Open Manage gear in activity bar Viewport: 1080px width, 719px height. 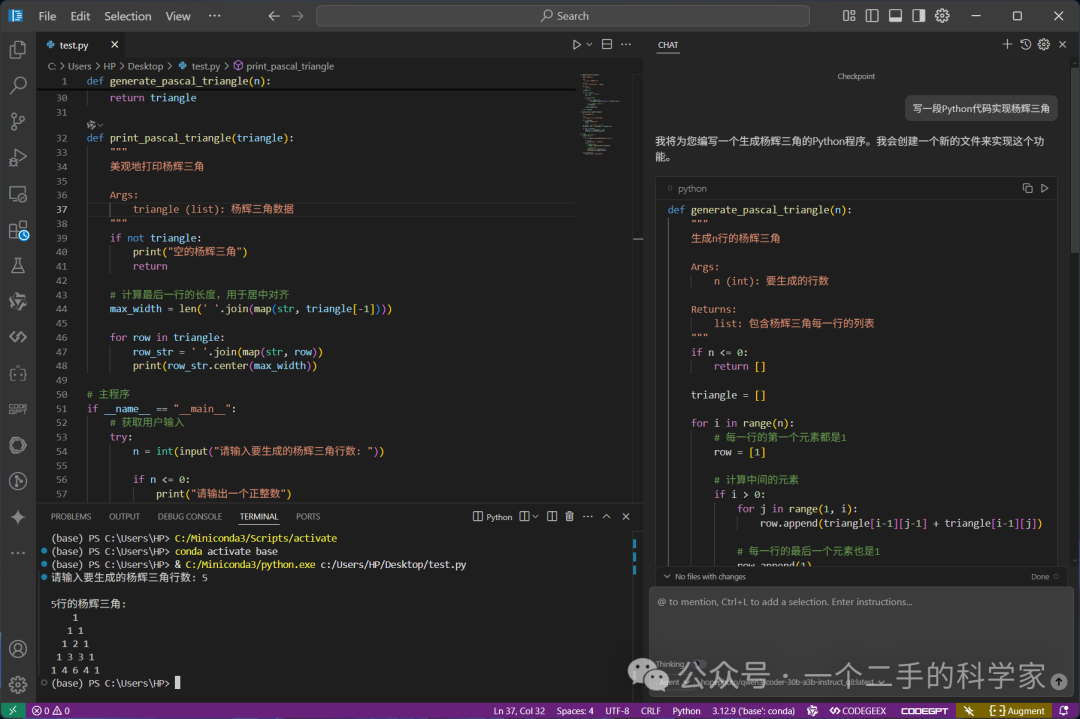18,685
